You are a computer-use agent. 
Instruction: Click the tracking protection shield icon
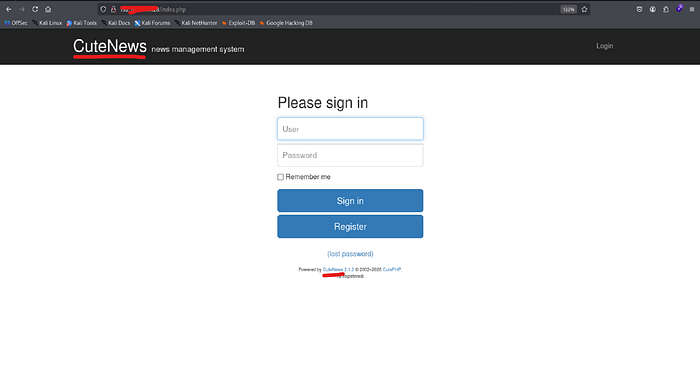pyautogui.click(x=103, y=9)
